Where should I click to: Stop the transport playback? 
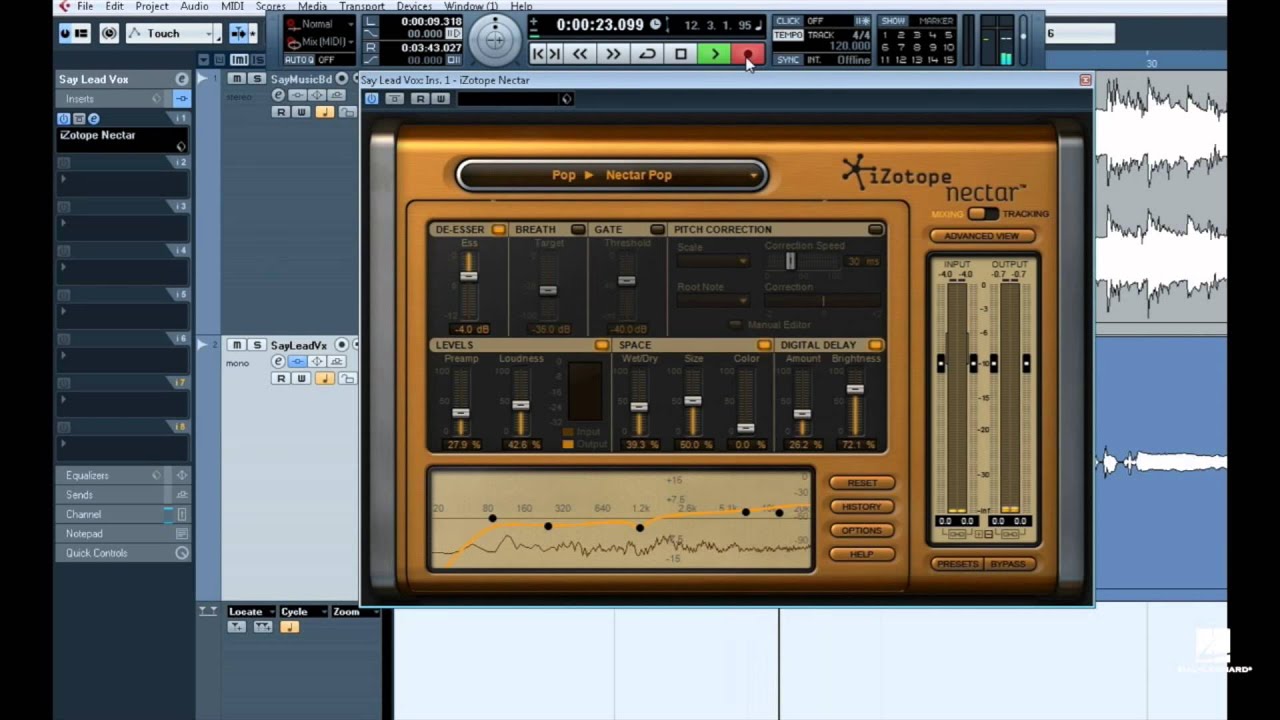[681, 54]
